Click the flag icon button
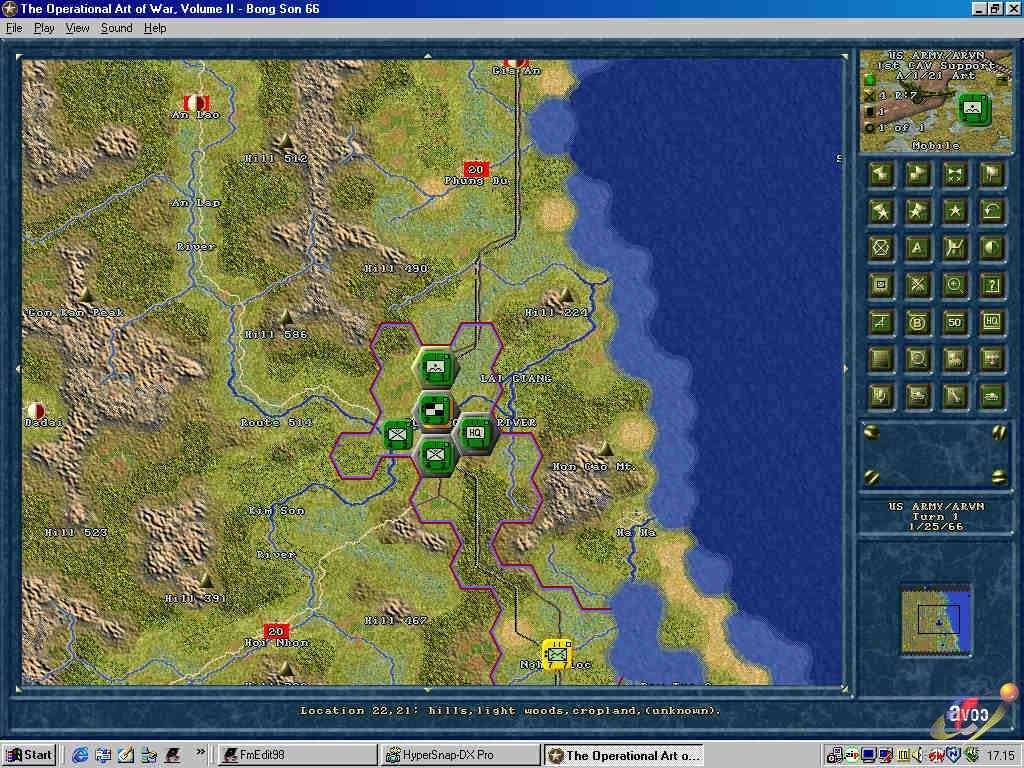 coord(992,174)
